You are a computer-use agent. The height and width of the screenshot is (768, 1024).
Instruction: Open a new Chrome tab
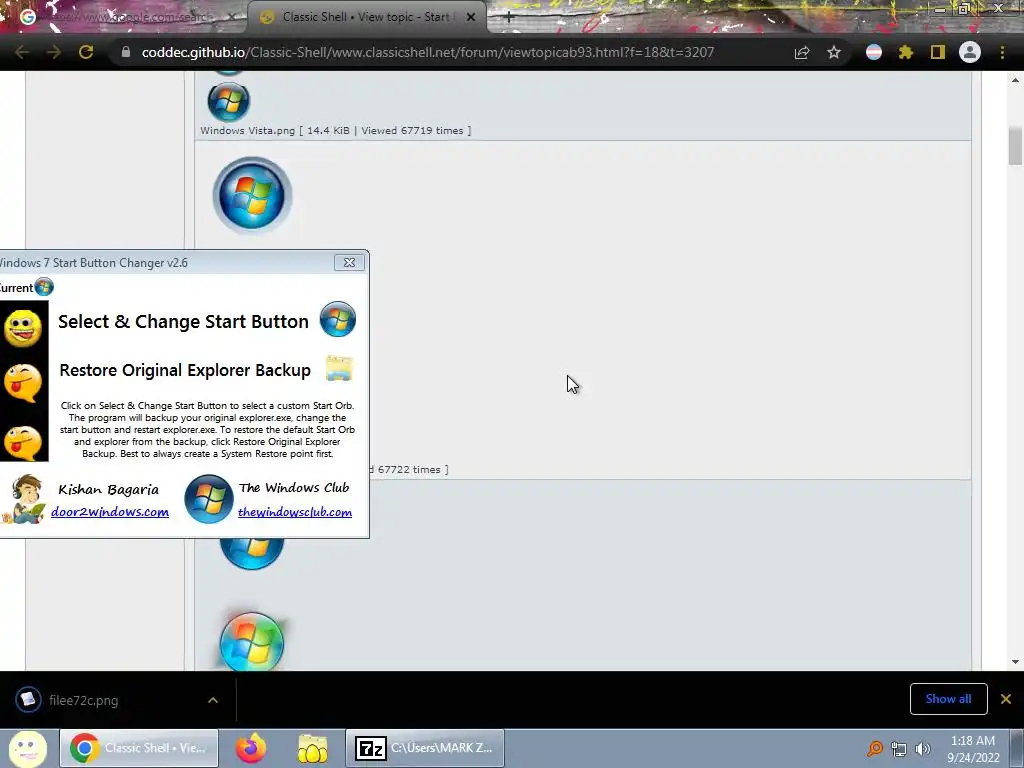509,18
